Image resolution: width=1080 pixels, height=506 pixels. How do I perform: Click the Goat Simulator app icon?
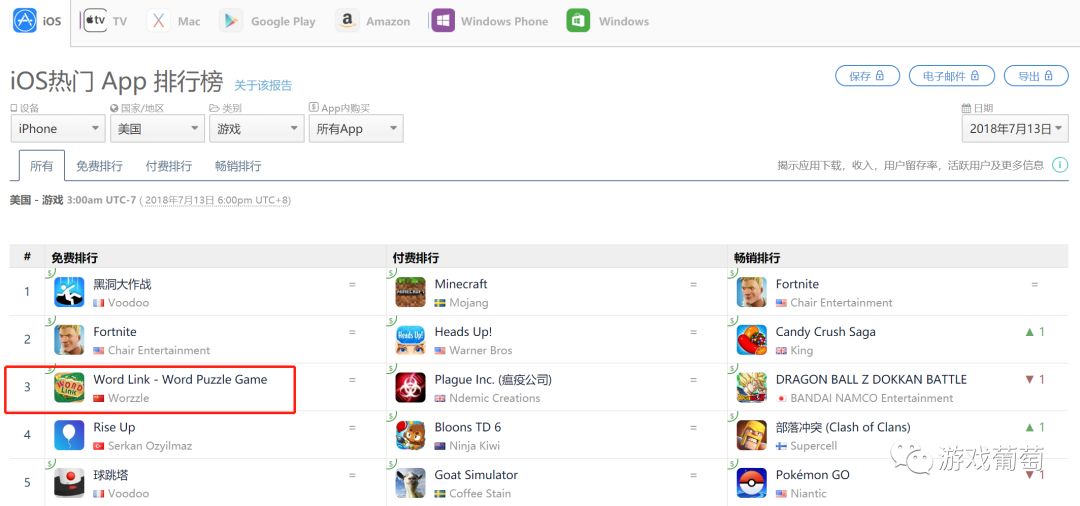click(411, 483)
